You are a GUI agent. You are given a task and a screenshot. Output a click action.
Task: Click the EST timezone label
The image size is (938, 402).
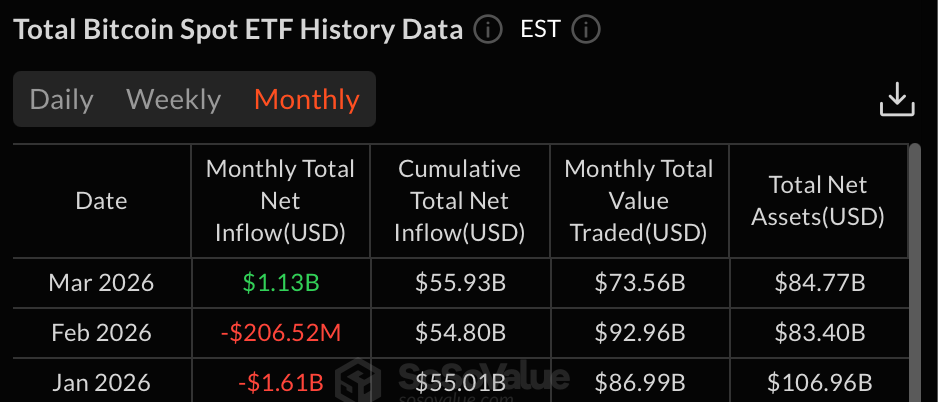click(x=541, y=30)
